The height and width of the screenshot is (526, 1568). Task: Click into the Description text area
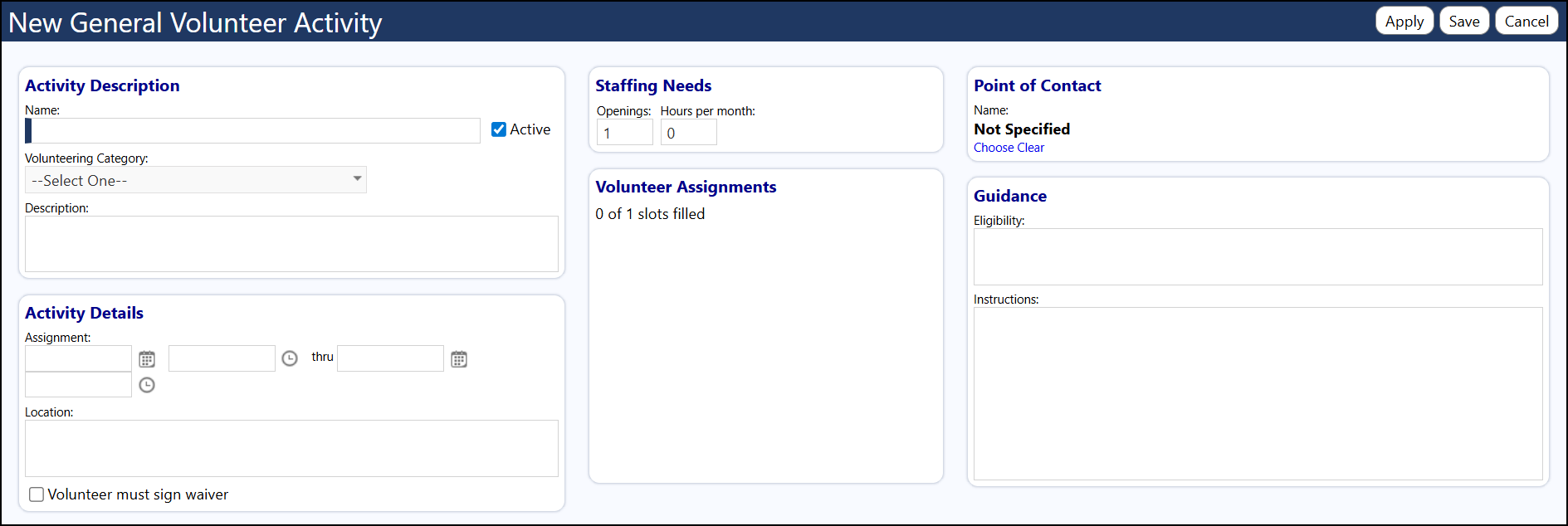click(291, 244)
